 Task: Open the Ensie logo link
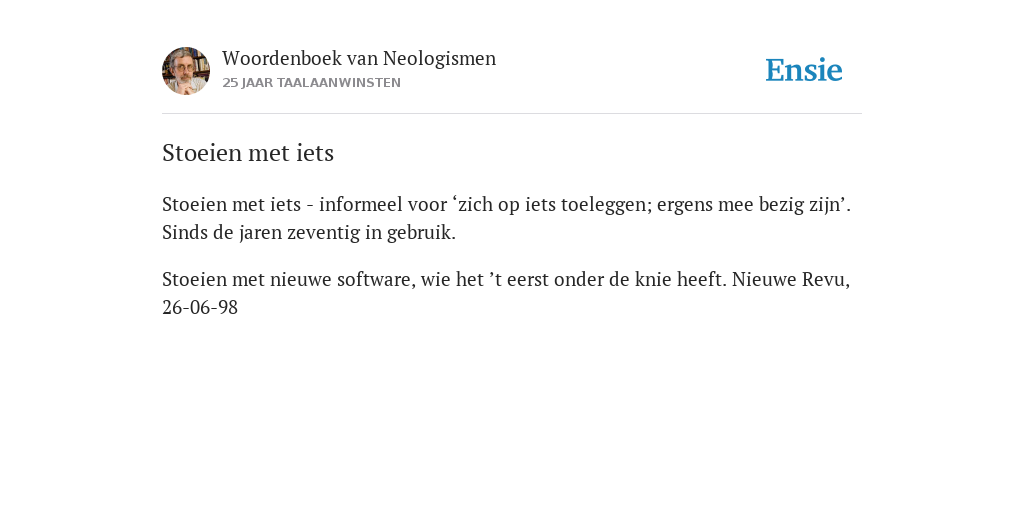(804, 70)
